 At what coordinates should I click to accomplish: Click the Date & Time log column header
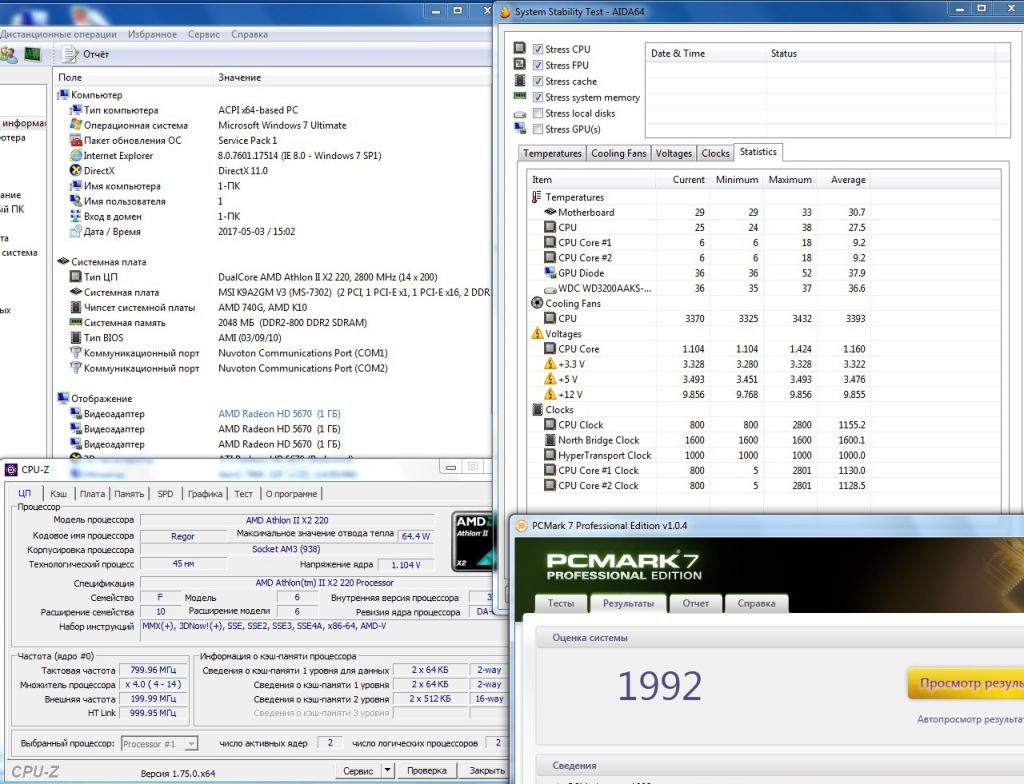click(706, 54)
